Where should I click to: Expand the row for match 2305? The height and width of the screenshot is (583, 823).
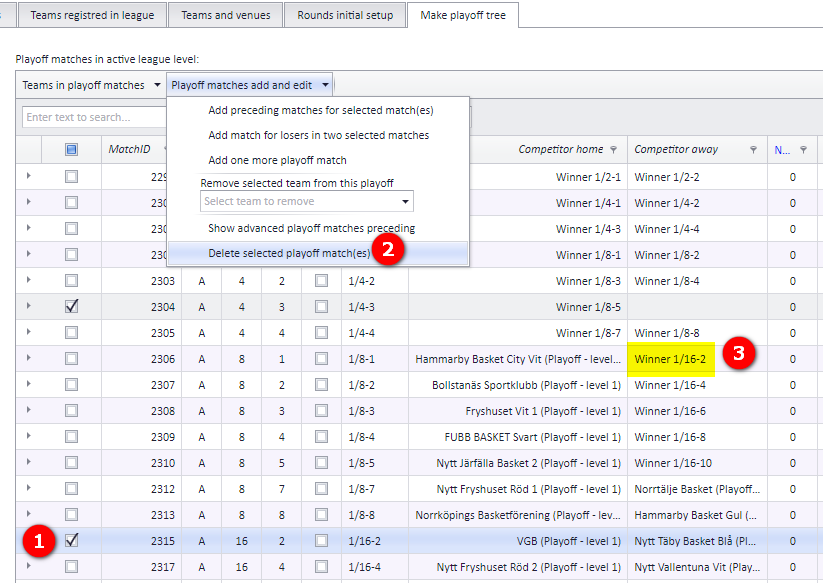[29, 332]
